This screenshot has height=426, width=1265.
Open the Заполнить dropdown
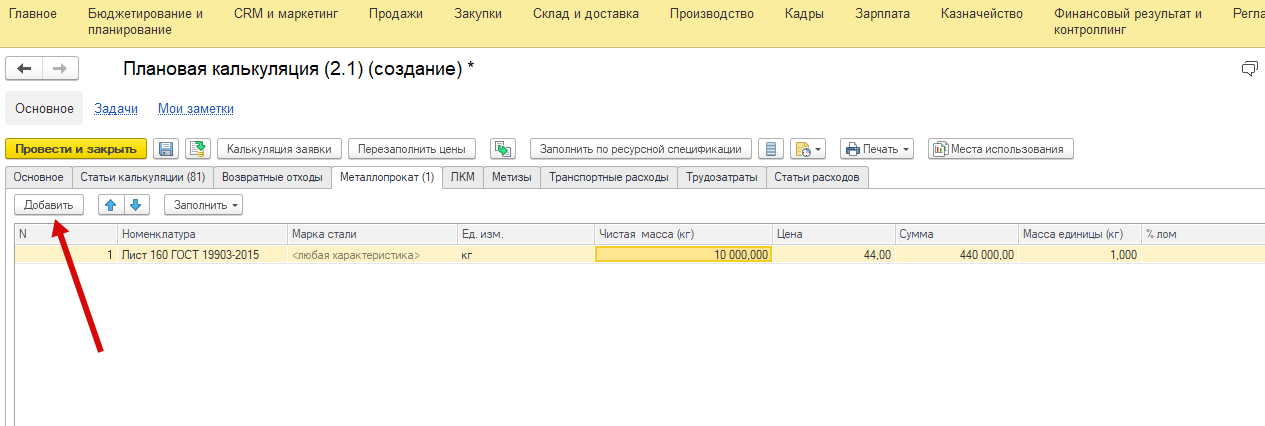point(204,205)
